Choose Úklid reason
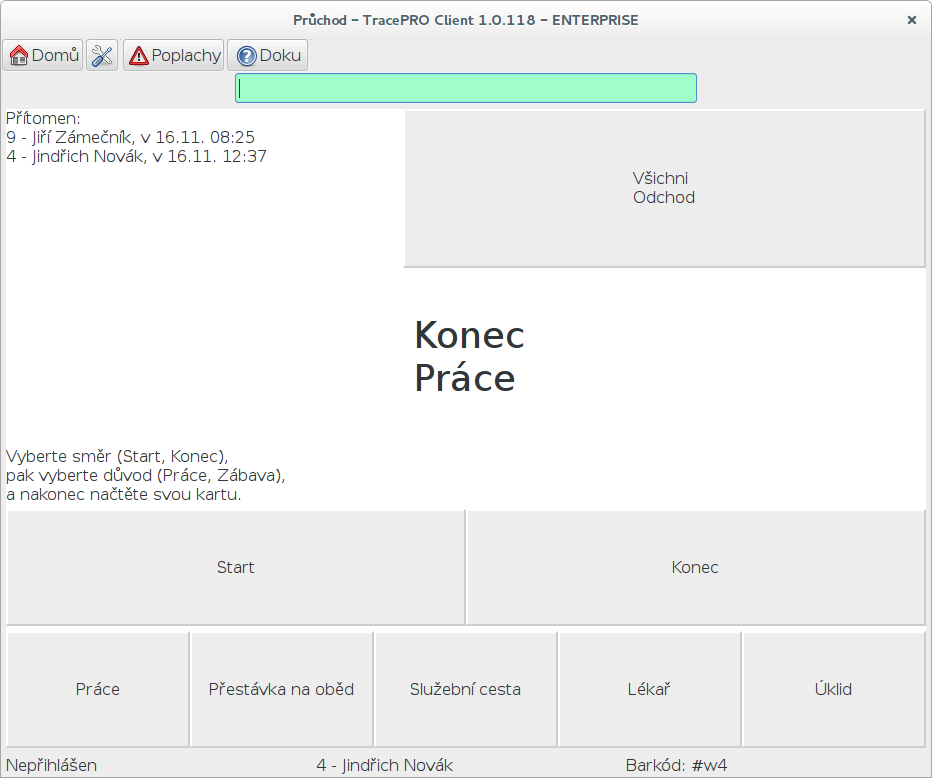932x778 pixels. [833, 689]
